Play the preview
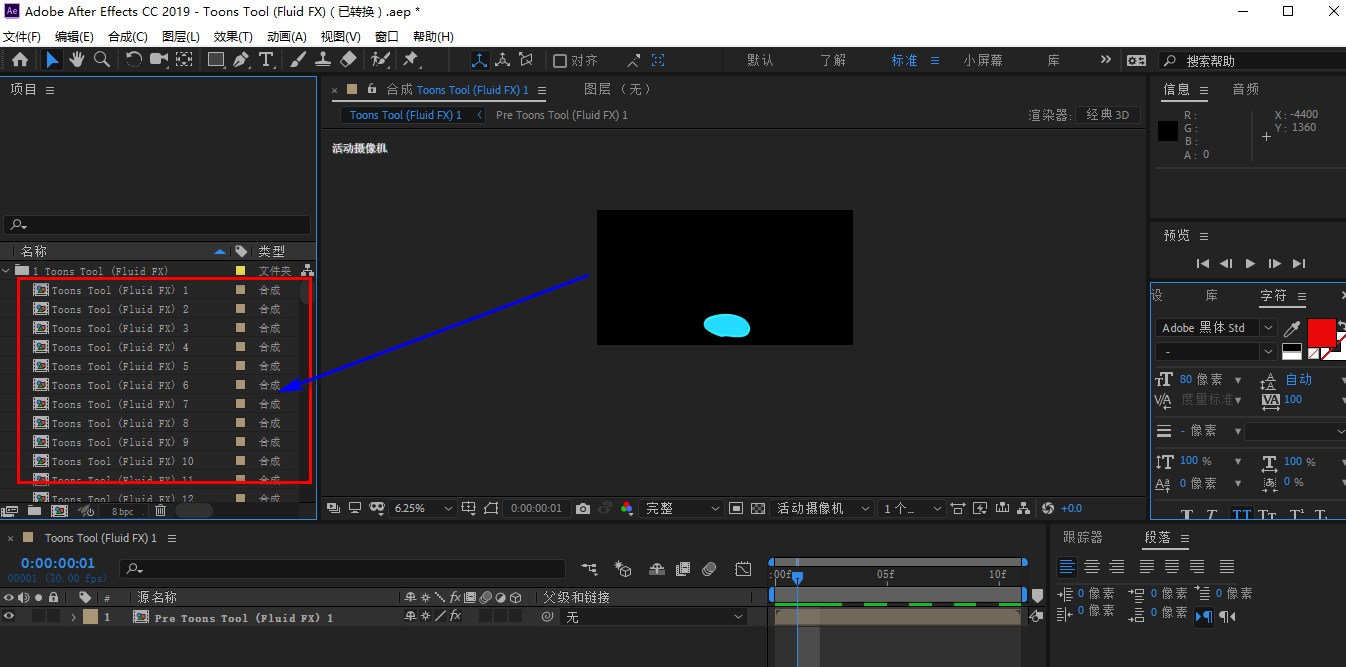The width and height of the screenshot is (1346, 667). [x=1250, y=263]
